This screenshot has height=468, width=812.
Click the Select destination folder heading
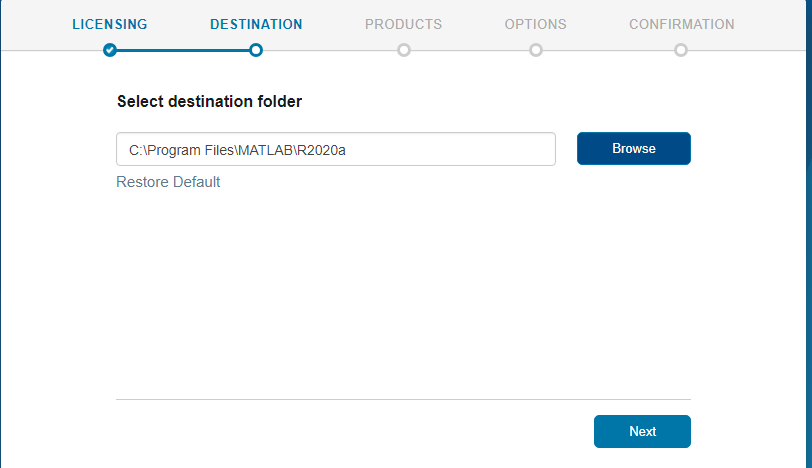pyautogui.click(x=209, y=101)
